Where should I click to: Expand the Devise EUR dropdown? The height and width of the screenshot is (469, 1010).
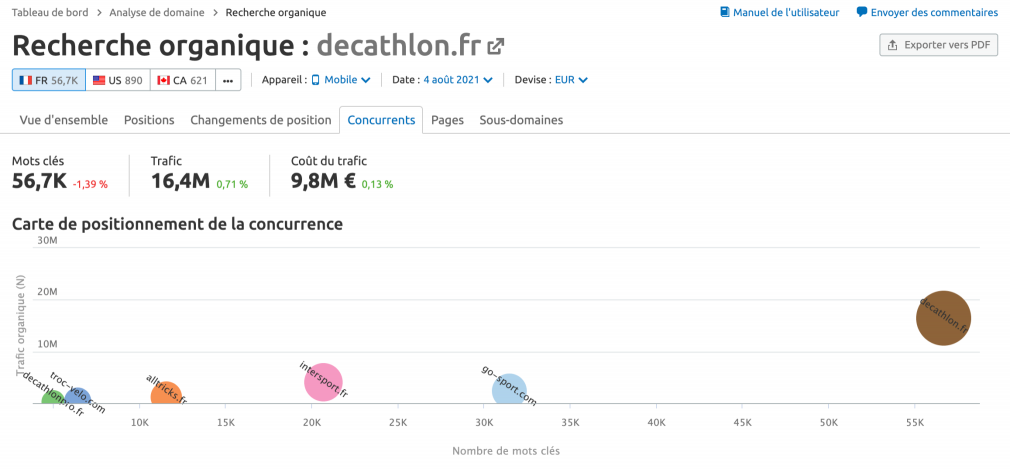571,80
